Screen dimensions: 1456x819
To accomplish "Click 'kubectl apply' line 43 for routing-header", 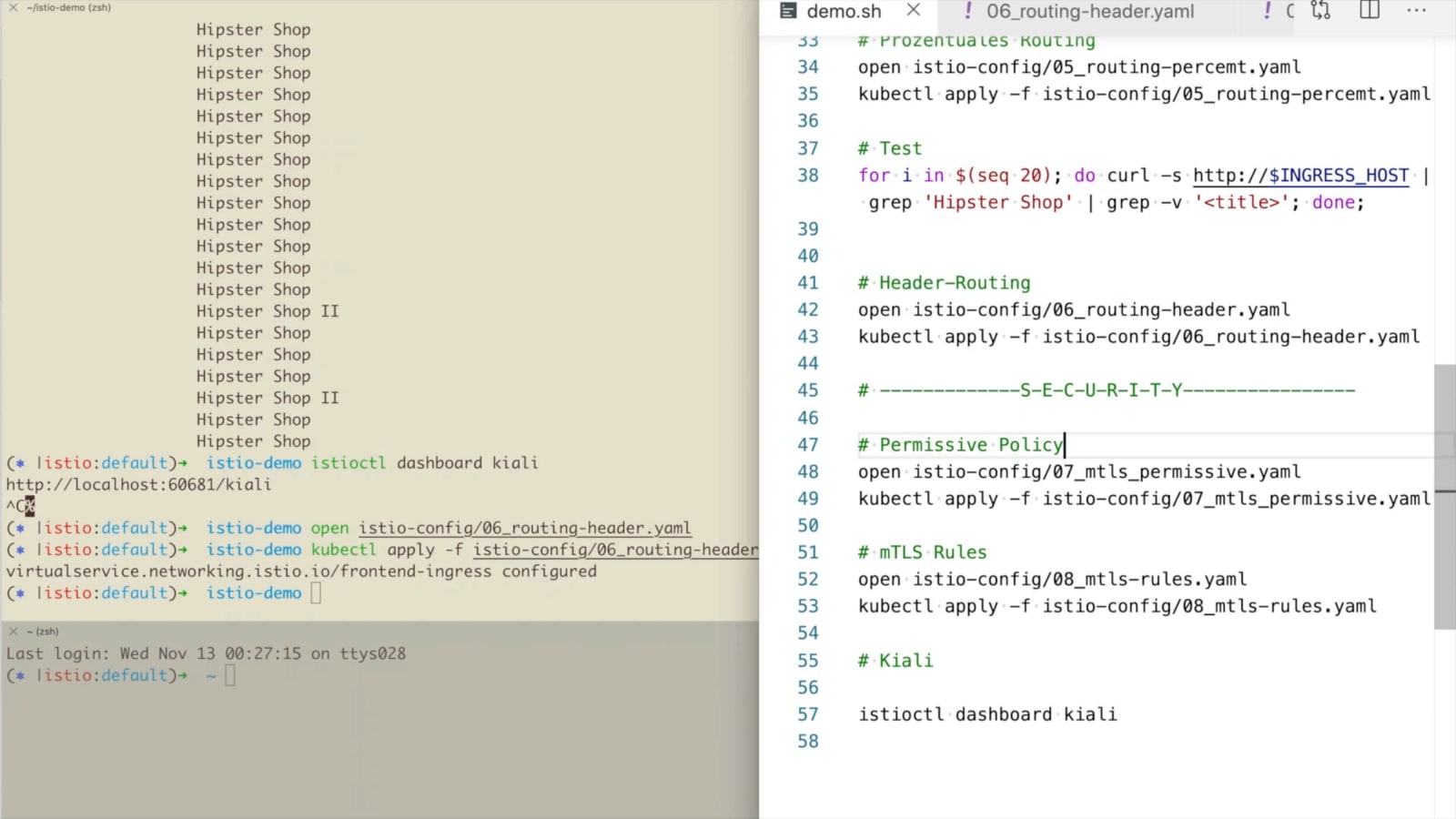I will [x=1138, y=337].
